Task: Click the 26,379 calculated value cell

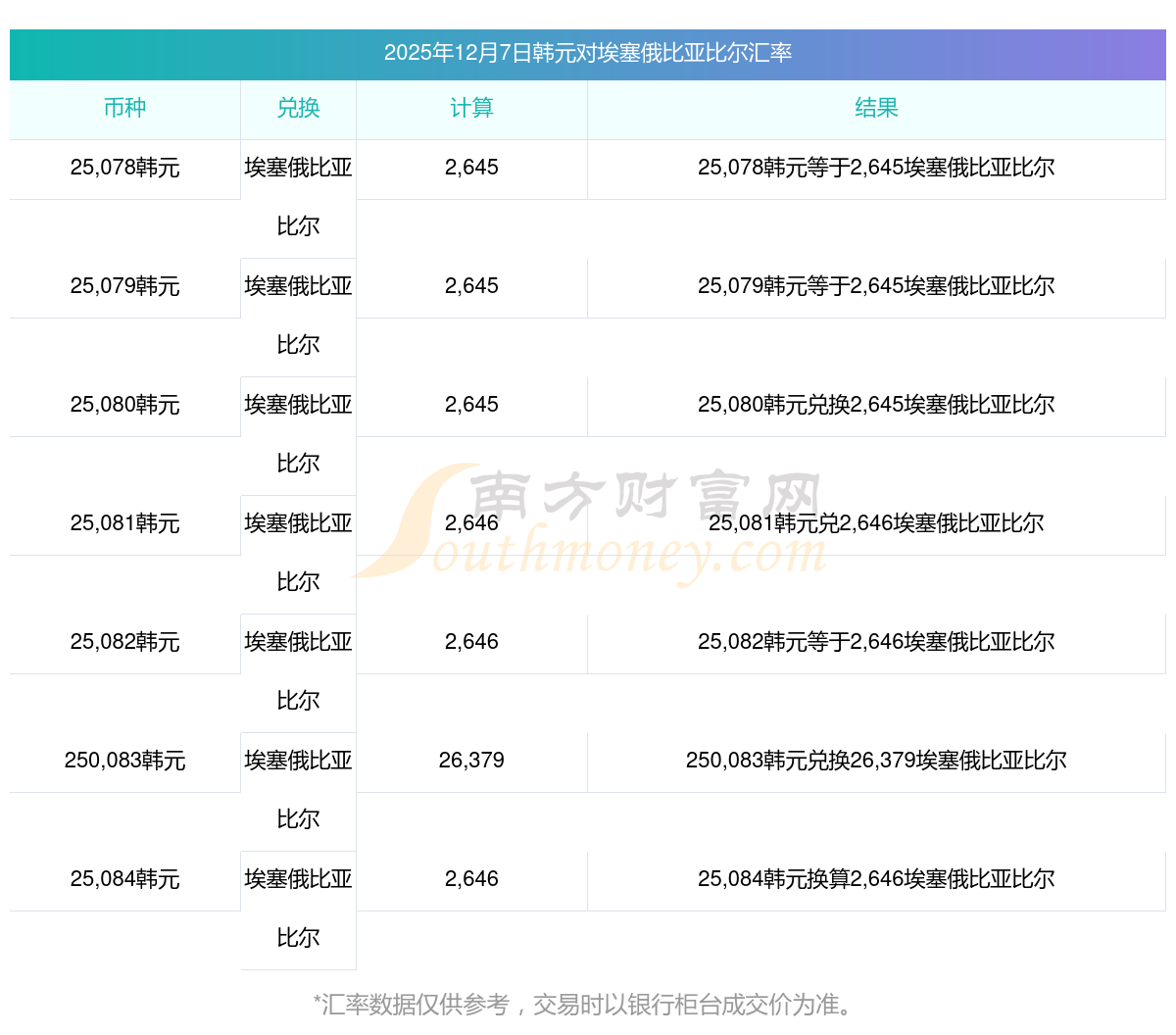Action: coord(471,761)
